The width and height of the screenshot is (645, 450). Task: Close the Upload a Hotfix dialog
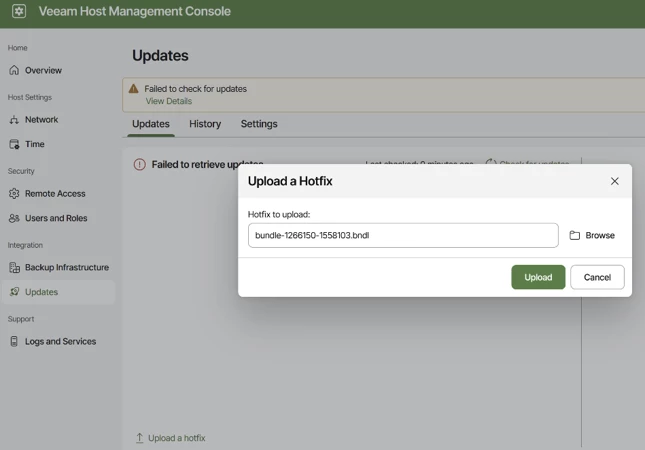click(615, 181)
